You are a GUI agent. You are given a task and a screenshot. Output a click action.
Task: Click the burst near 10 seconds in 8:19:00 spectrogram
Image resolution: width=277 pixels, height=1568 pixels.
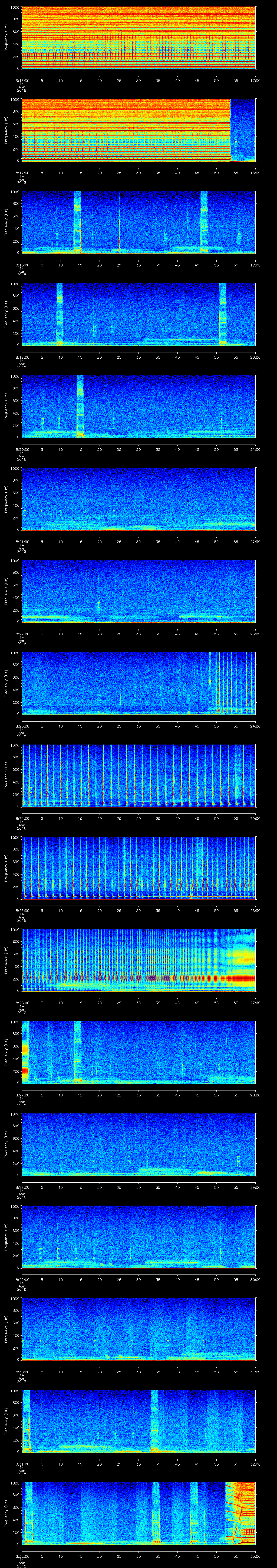59,313
